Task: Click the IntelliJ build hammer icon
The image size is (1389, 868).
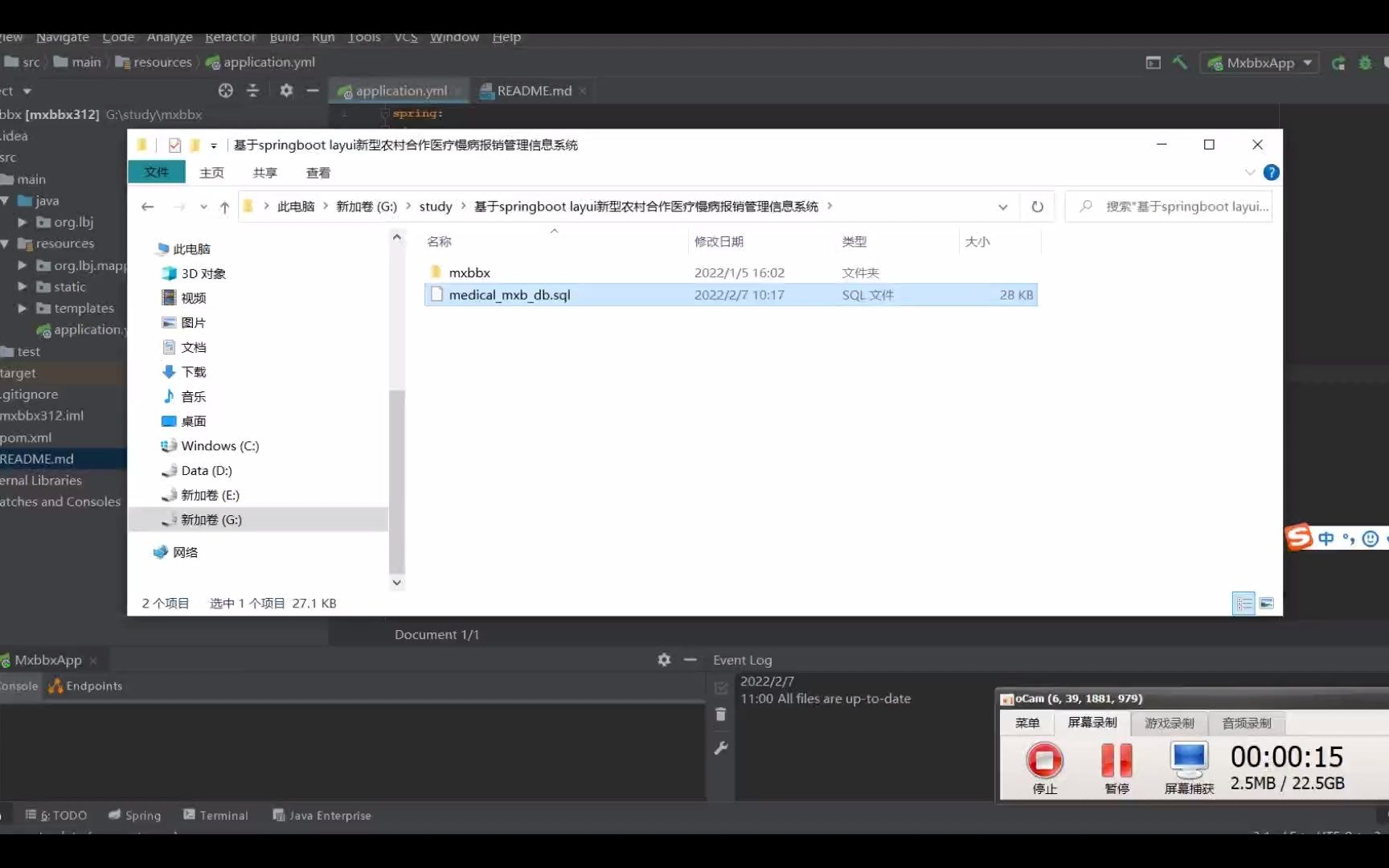Action: point(1179,62)
